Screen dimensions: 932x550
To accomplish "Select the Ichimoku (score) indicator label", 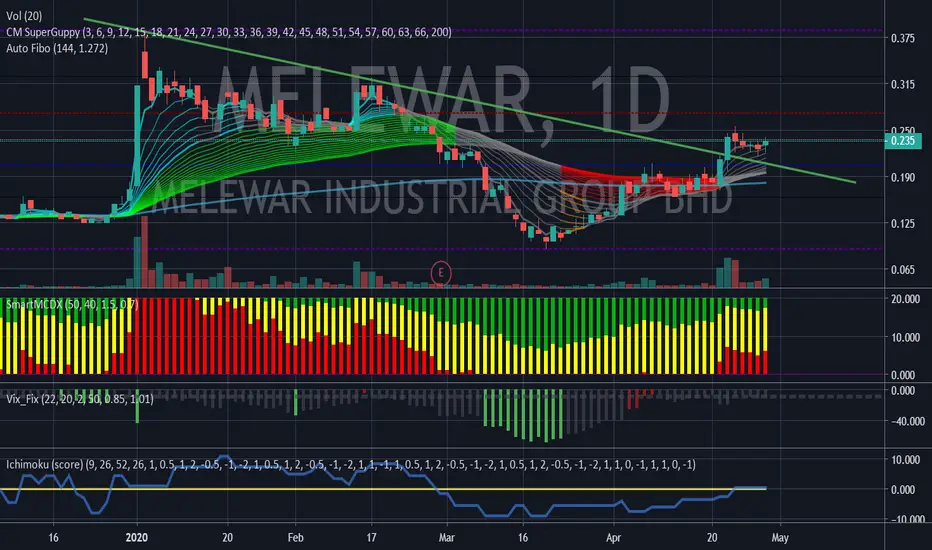I will point(351,464).
